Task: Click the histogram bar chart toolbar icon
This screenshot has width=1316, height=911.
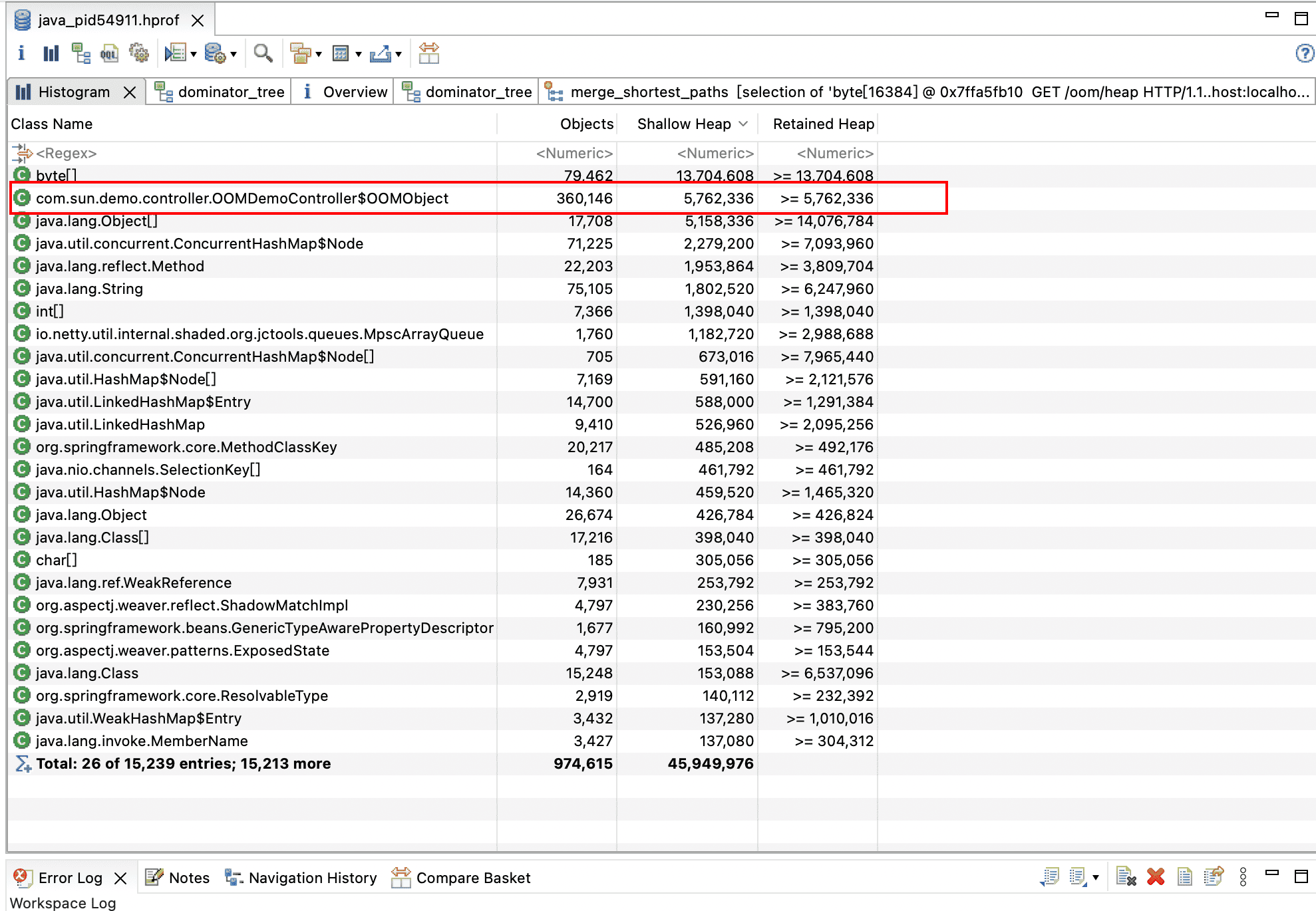Action: [51, 53]
